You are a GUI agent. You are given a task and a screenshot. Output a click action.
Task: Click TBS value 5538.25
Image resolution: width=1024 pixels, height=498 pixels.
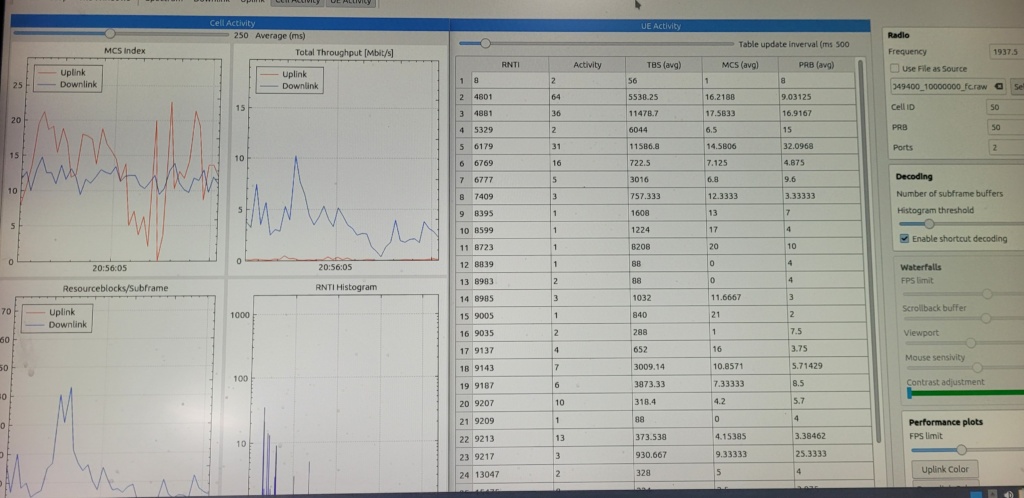tap(664, 97)
